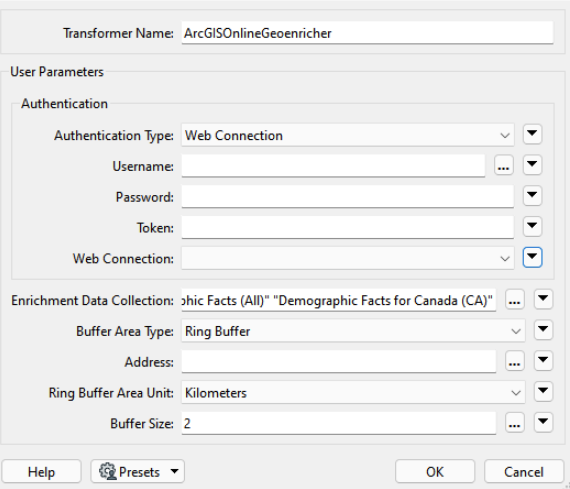Open Address parameter arrow menu
This screenshot has width=570, height=489.
point(543,361)
